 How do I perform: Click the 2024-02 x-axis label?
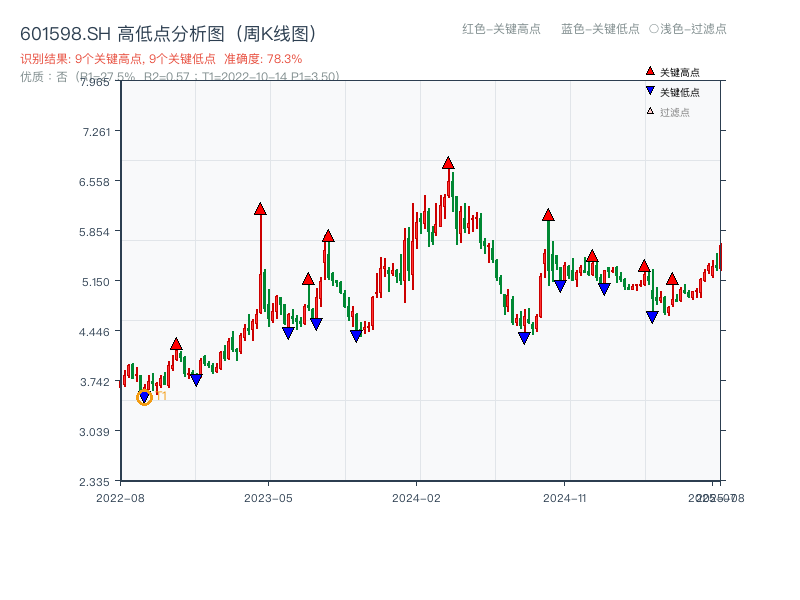tap(416, 498)
